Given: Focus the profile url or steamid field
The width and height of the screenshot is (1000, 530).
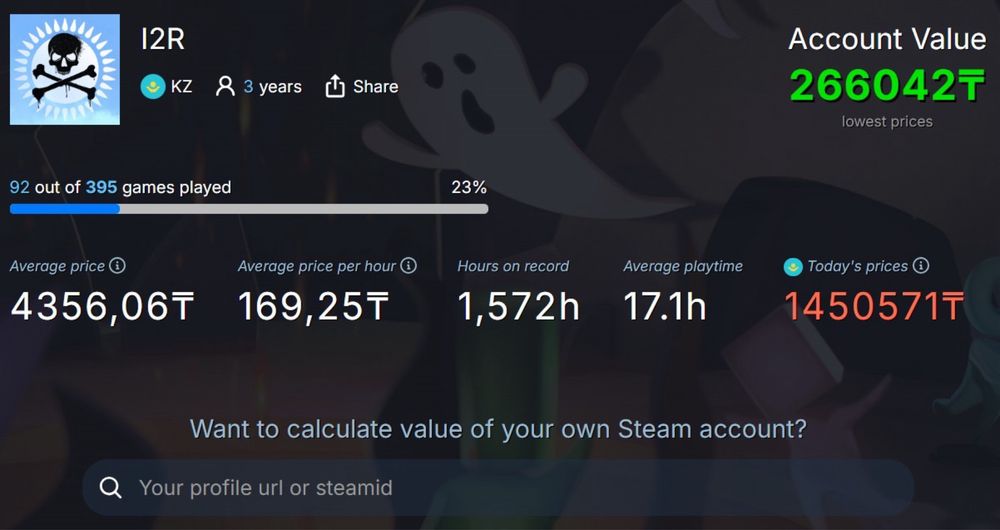Looking at the screenshot, I should tap(500, 488).
